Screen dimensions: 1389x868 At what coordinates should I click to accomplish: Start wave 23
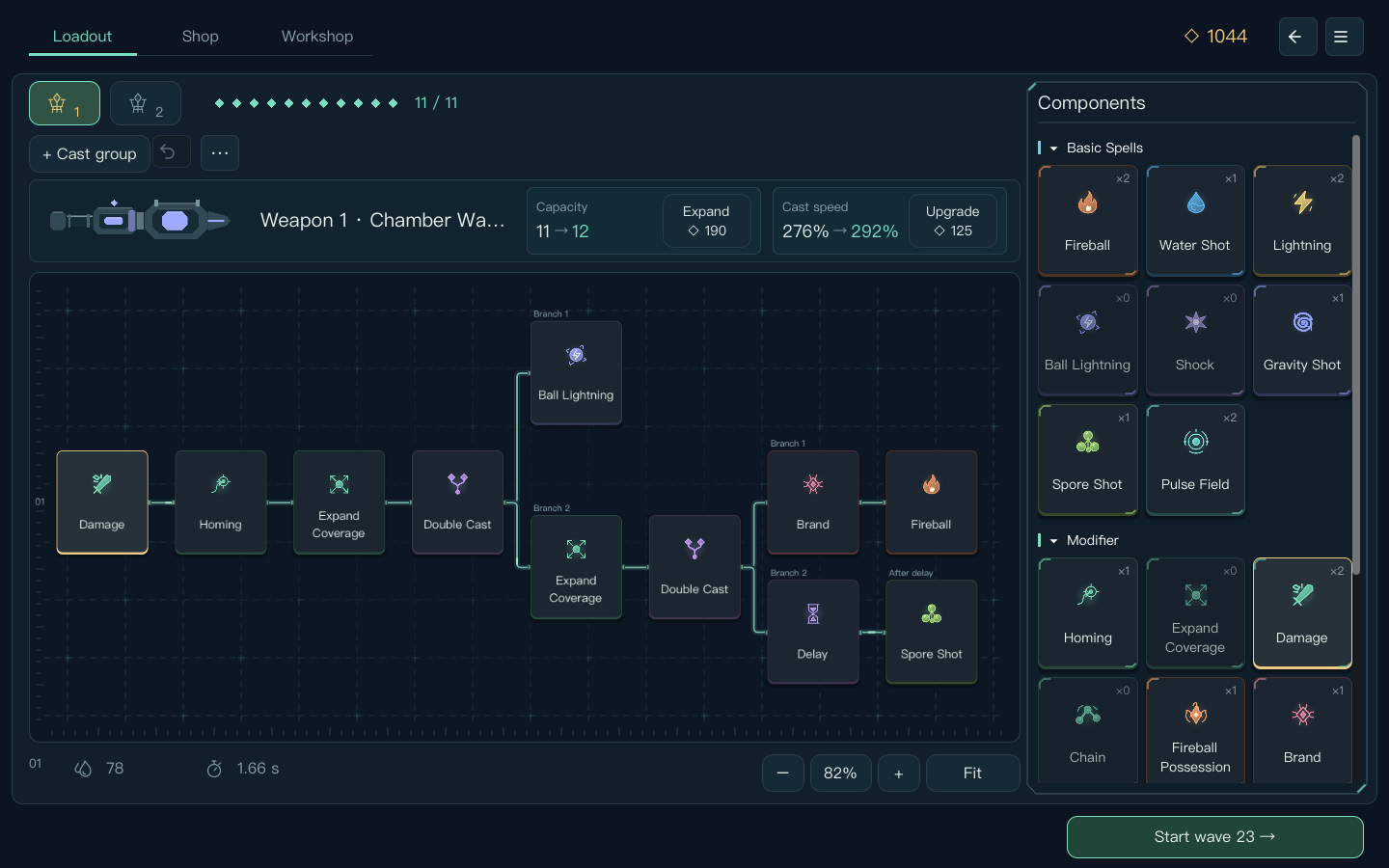coord(1214,837)
